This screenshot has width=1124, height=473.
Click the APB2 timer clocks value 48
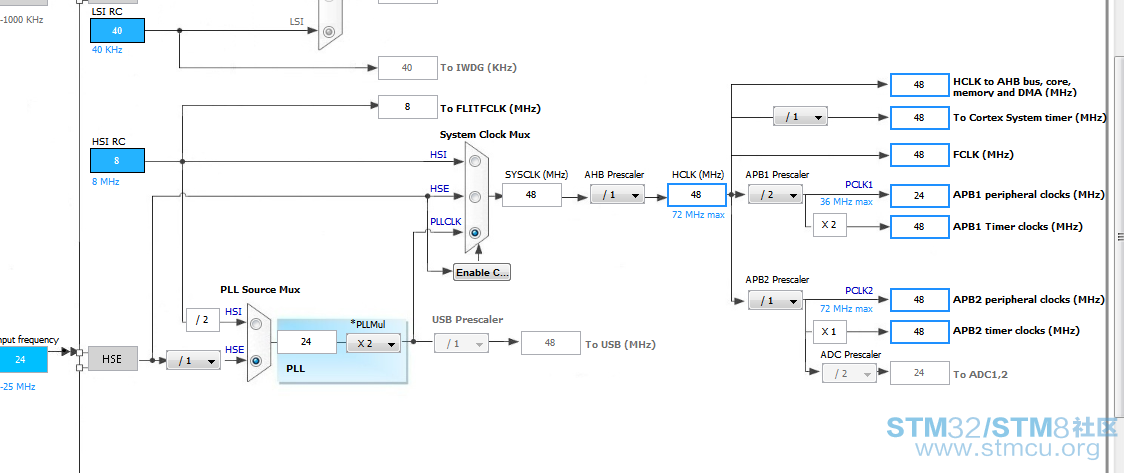coord(919,331)
